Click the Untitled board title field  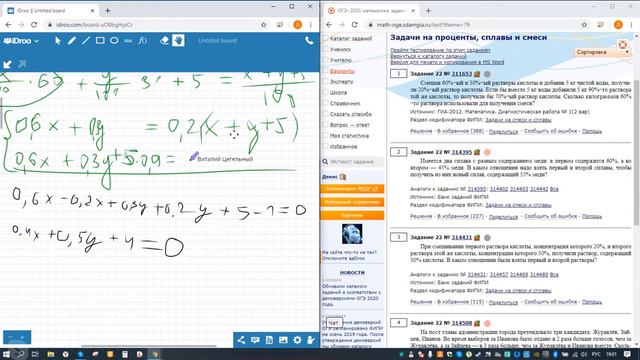coord(218,41)
